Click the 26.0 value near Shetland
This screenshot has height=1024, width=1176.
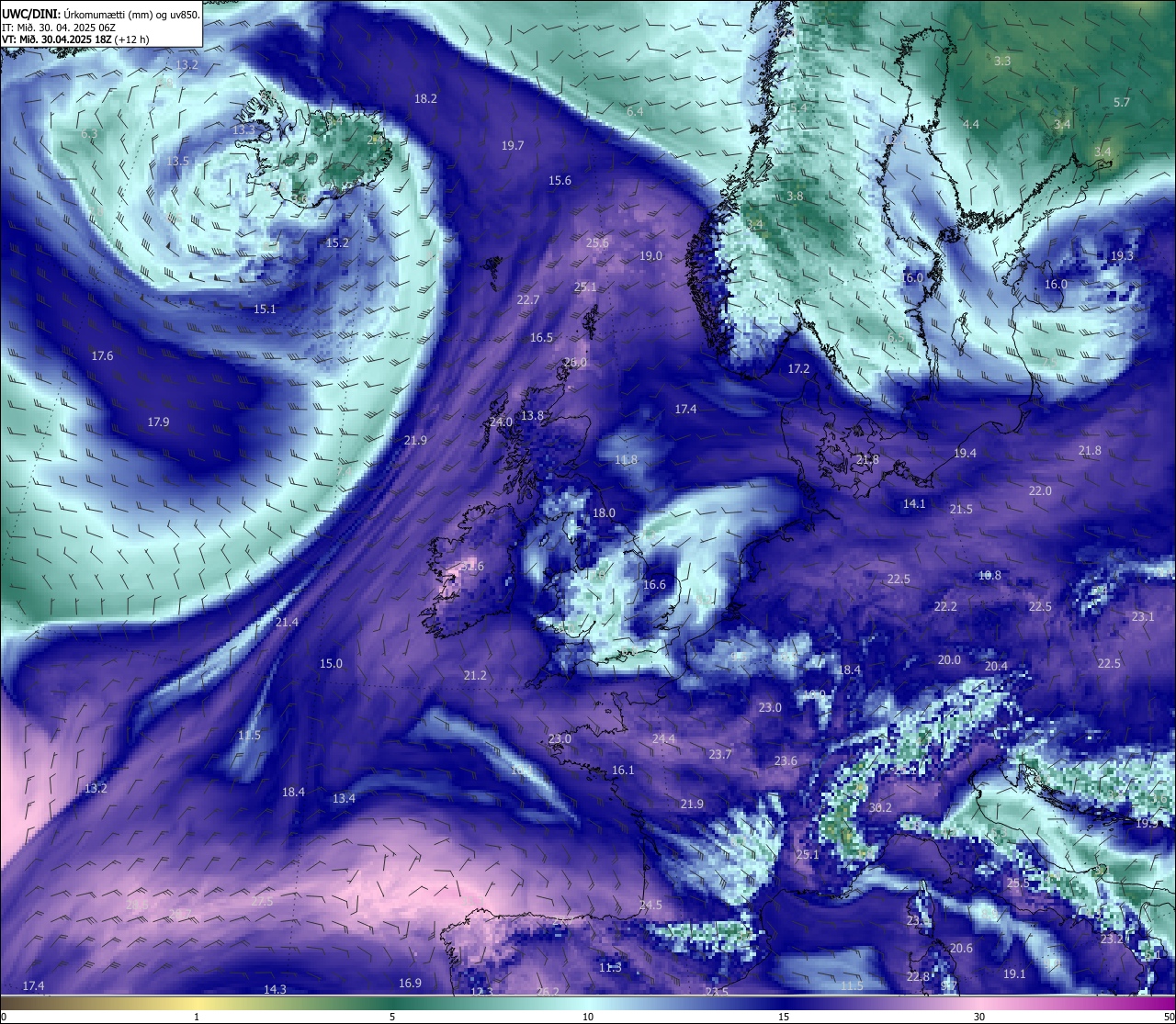(x=575, y=362)
